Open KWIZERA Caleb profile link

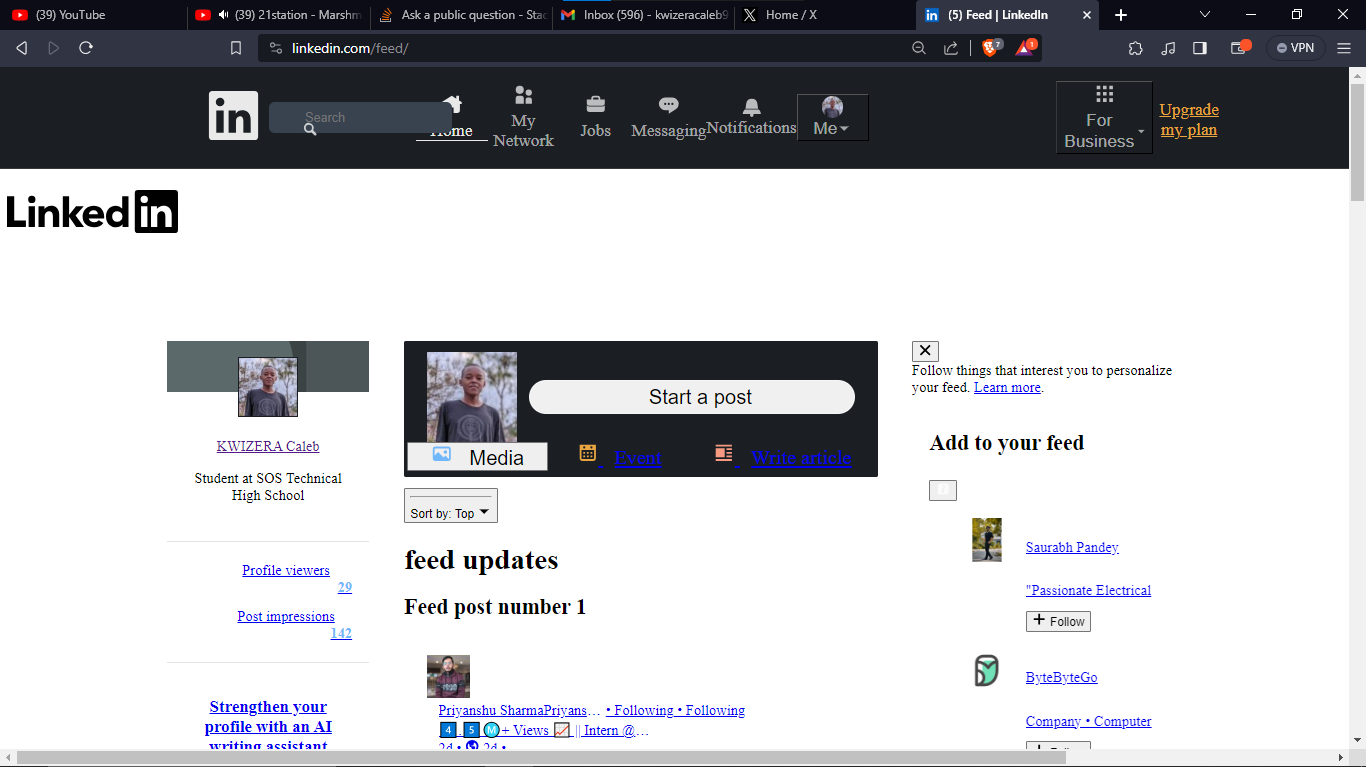(x=268, y=446)
